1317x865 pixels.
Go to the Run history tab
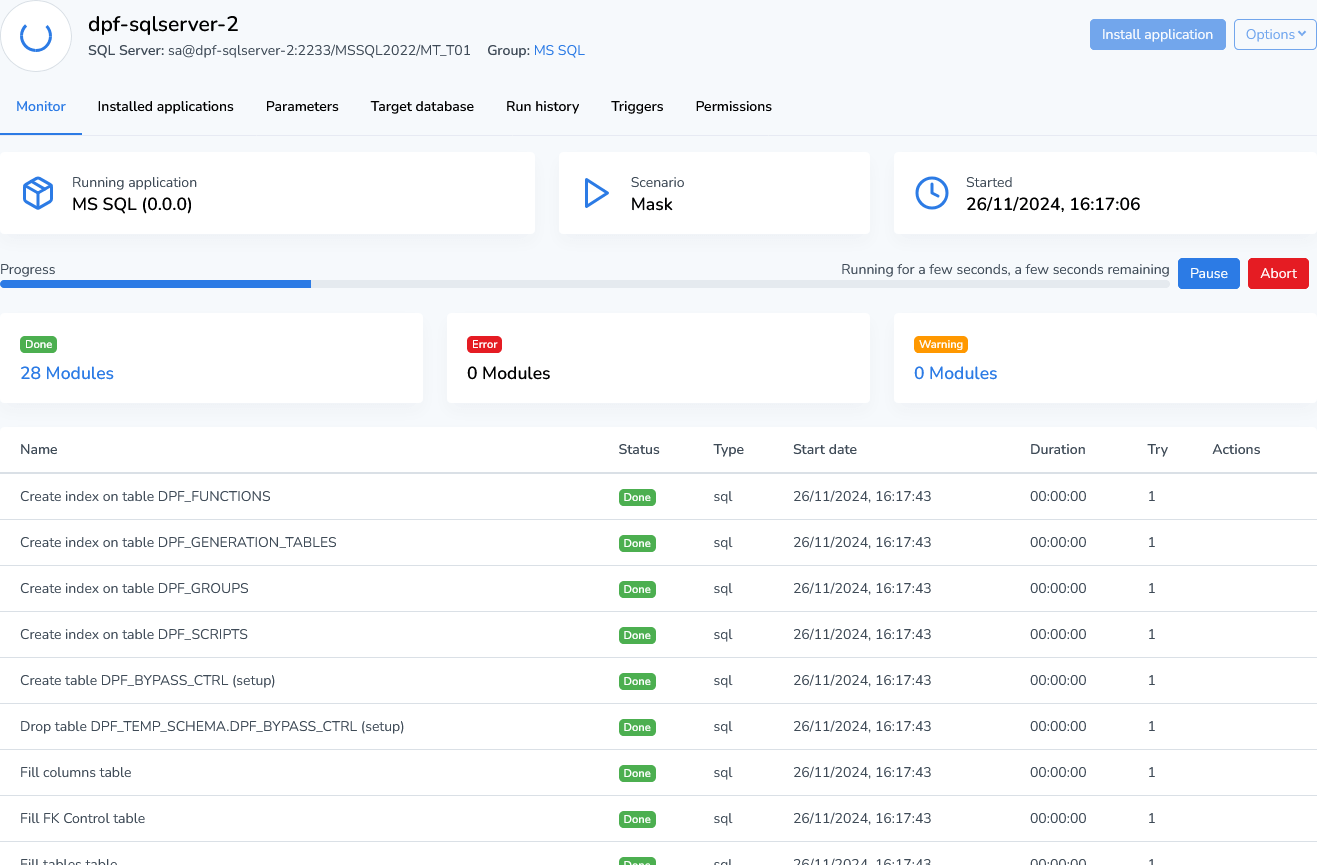click(542, 106)
